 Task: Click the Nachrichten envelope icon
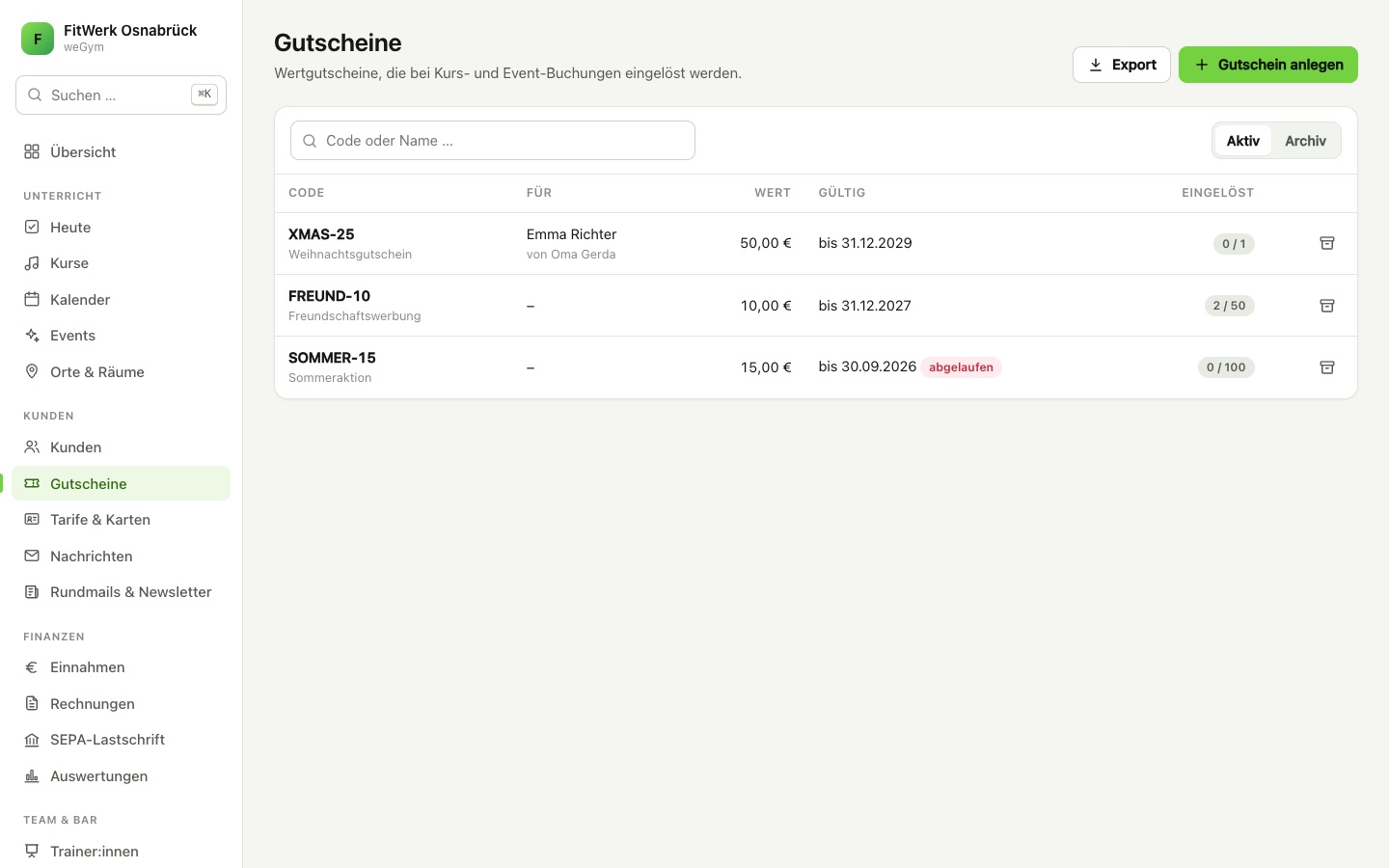coord(32,556)
